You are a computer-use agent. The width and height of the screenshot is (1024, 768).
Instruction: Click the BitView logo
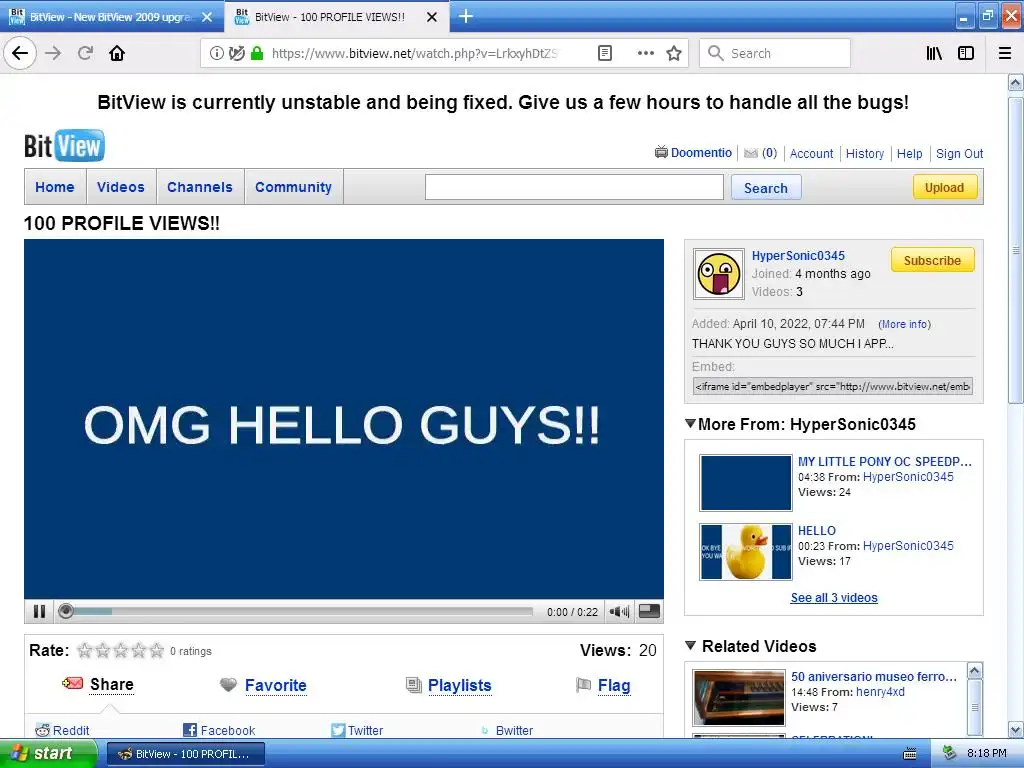click(x=64, y=146)
